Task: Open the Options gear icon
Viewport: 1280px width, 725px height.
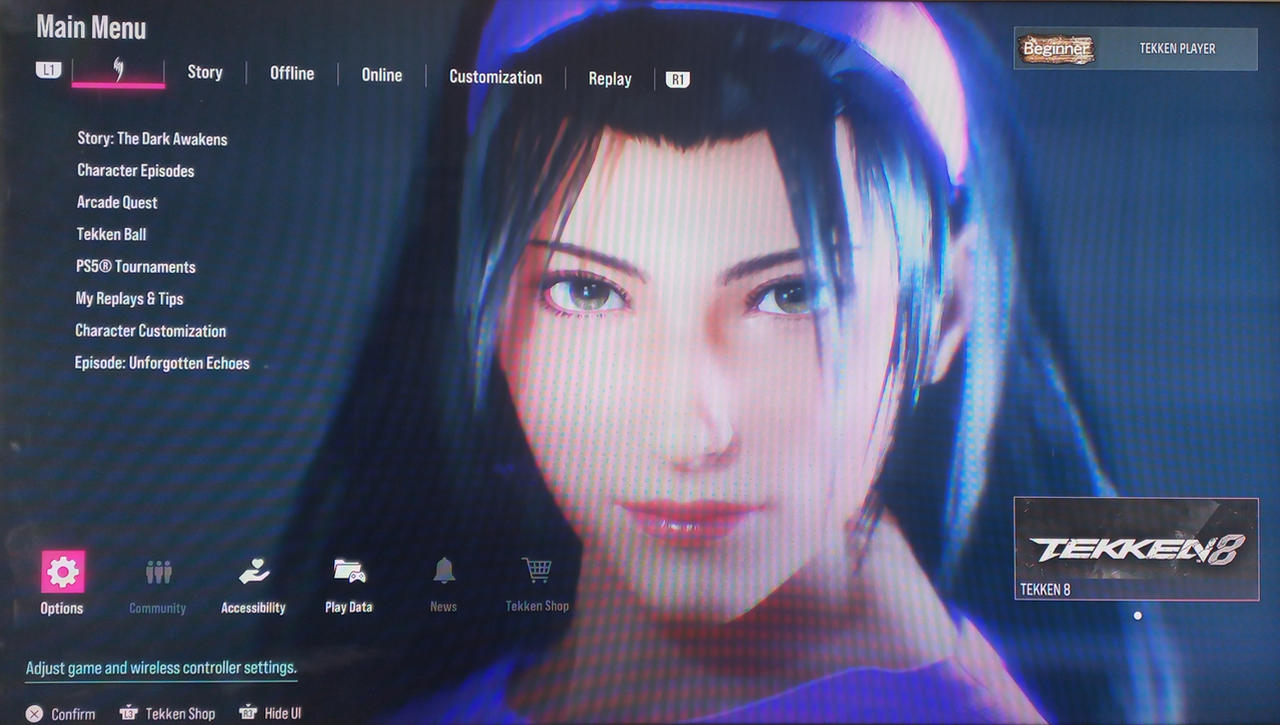Action: (x=62, y=572)
